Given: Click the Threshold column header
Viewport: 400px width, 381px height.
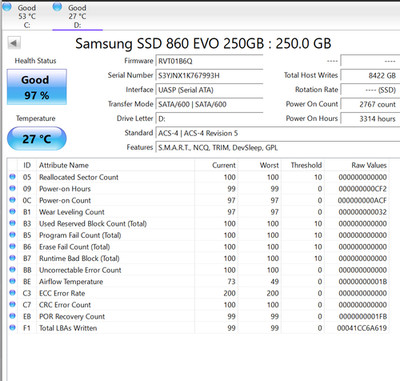Looking at the screenshot, I should pyautogui.click(x=303, y=165).
